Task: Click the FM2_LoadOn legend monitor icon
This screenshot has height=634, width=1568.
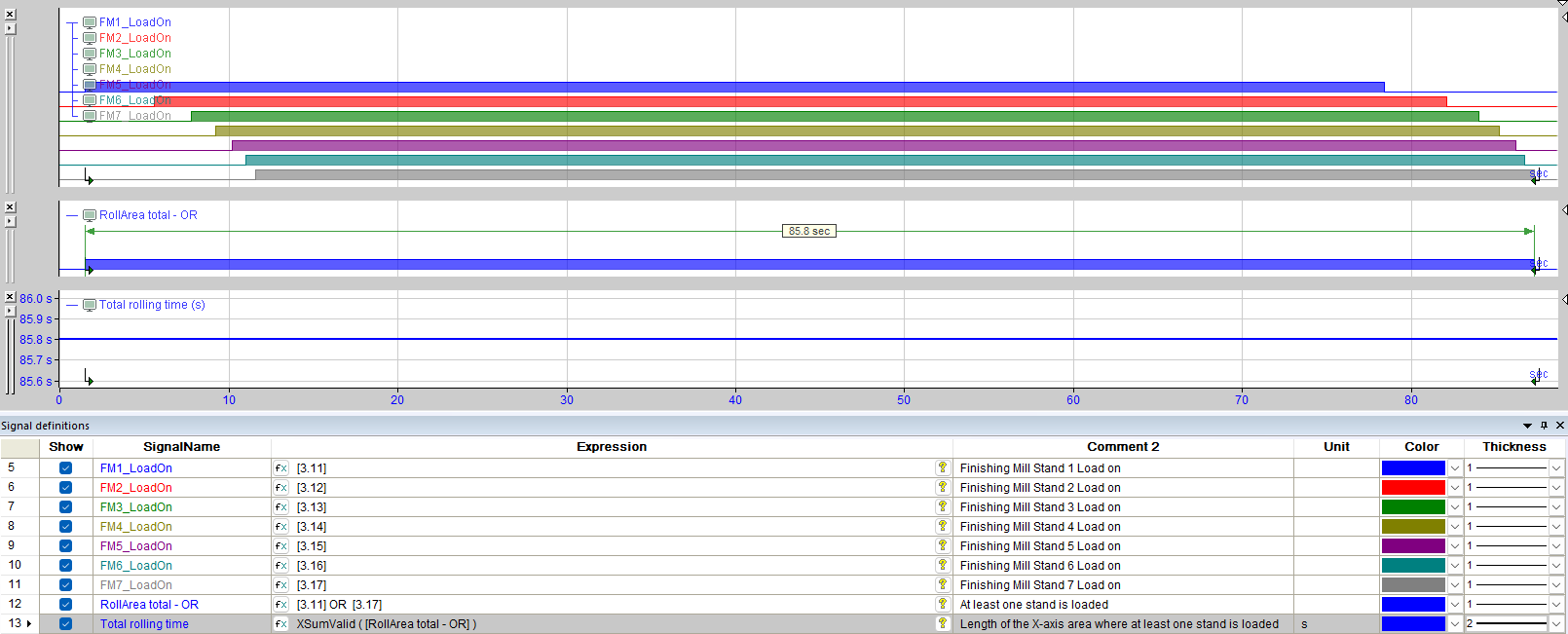Action: [90, 38]
